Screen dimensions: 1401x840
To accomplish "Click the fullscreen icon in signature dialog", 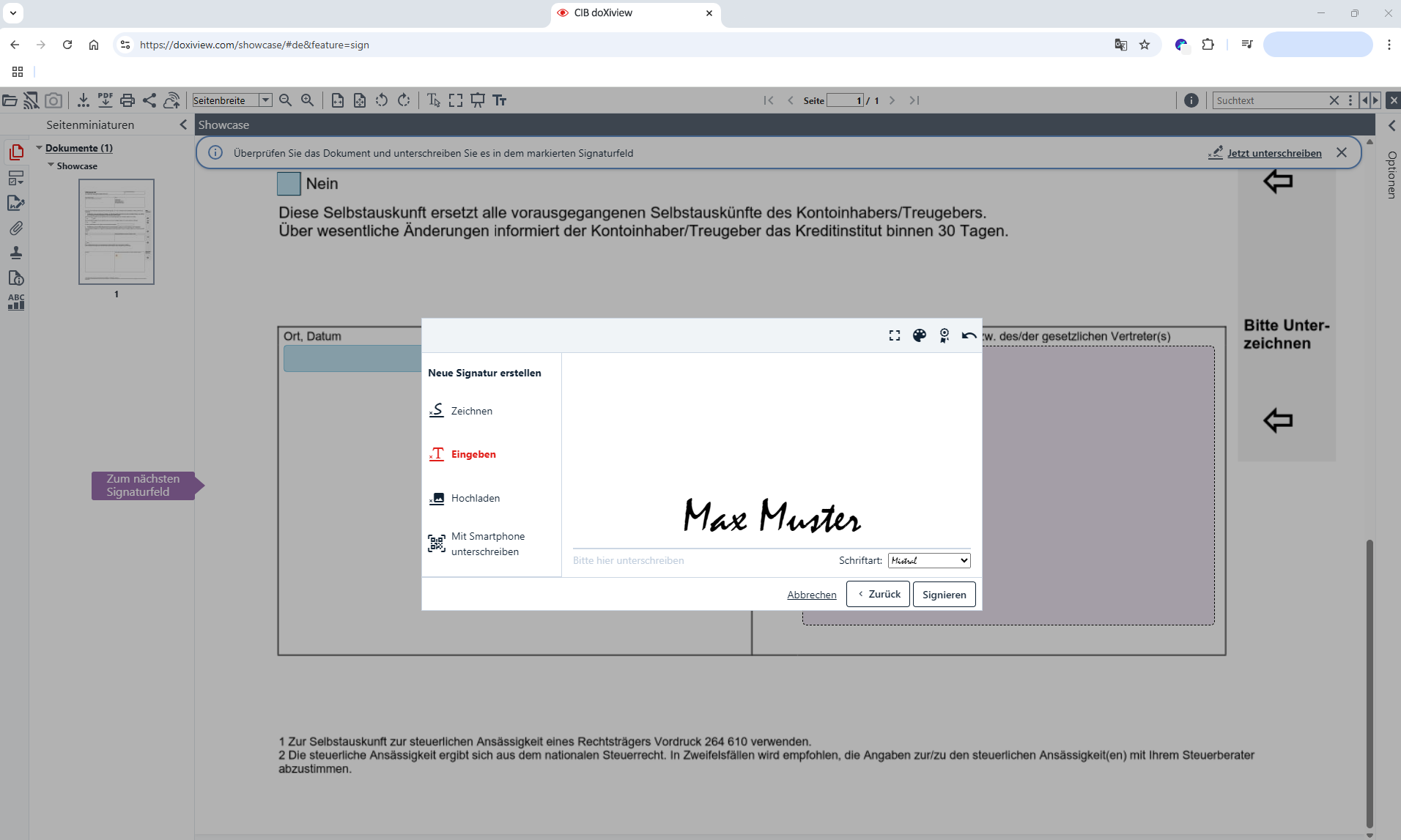I will 895,335.
